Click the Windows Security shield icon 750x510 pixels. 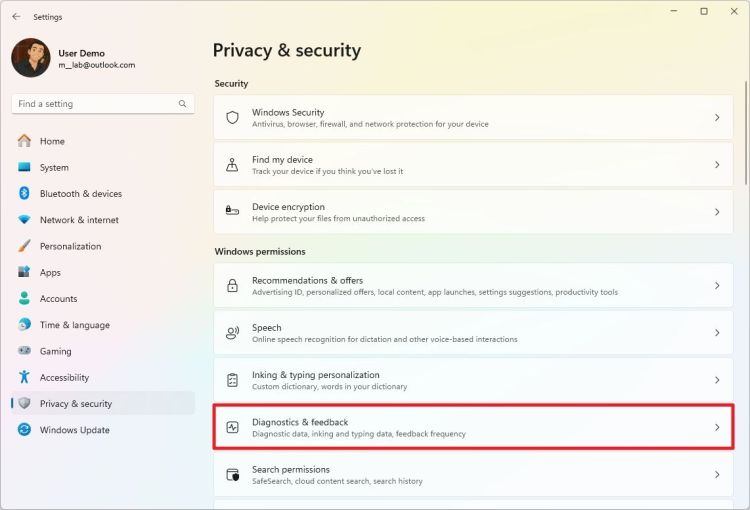pos(233,117)
